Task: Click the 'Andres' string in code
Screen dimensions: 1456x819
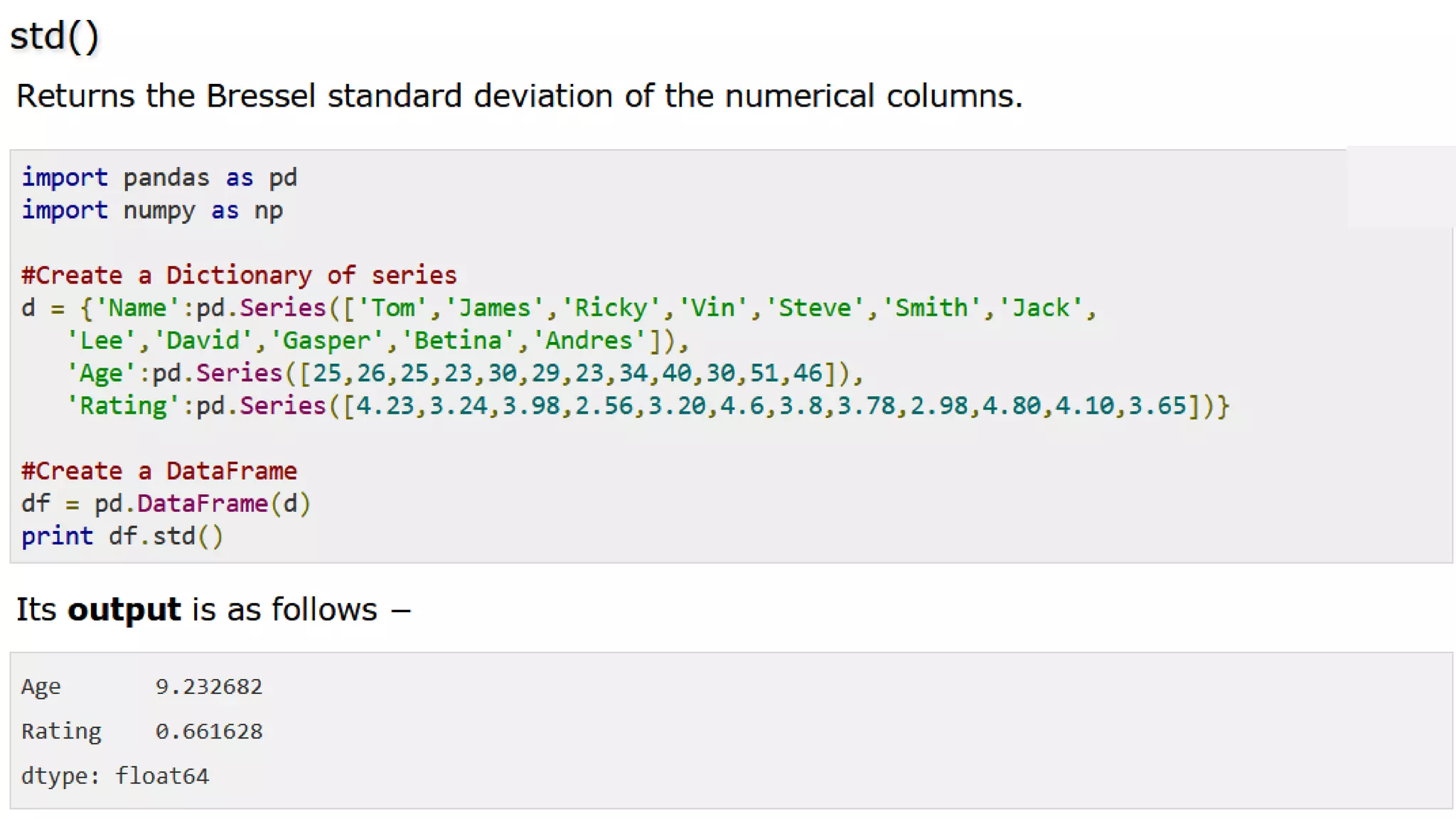Action: (x=589, y=341)
